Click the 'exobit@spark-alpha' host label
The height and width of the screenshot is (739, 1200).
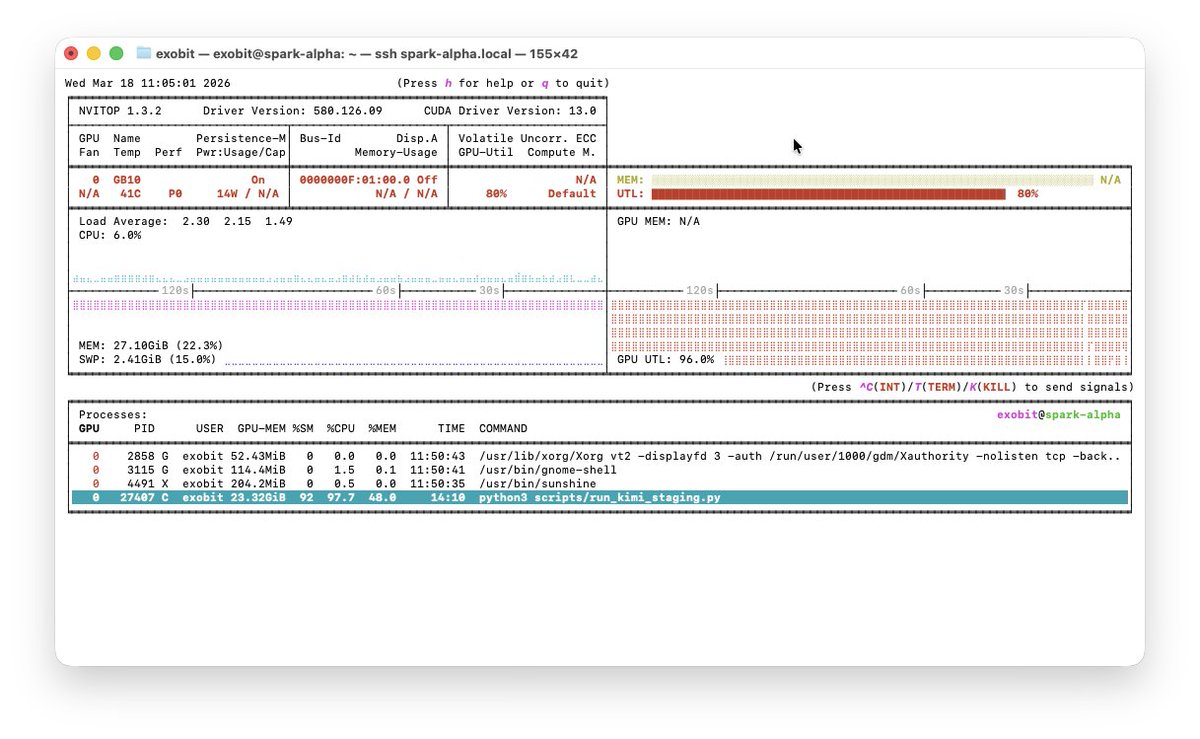point(1058,414)
